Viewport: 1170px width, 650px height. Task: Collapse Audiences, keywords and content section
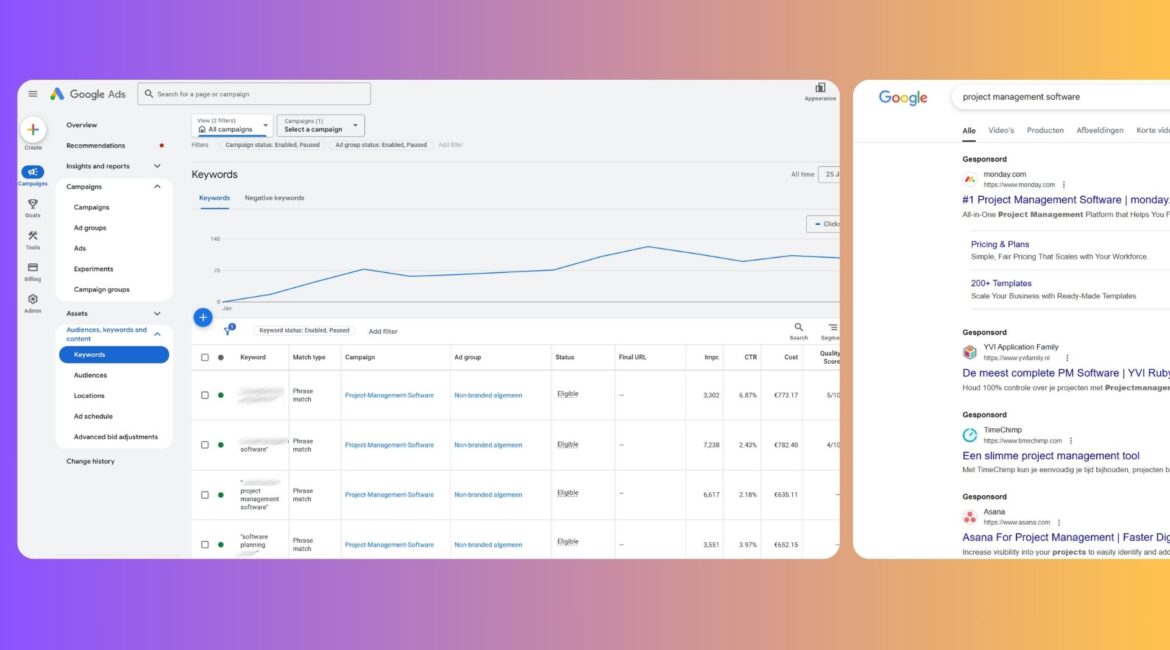point(157,334)
